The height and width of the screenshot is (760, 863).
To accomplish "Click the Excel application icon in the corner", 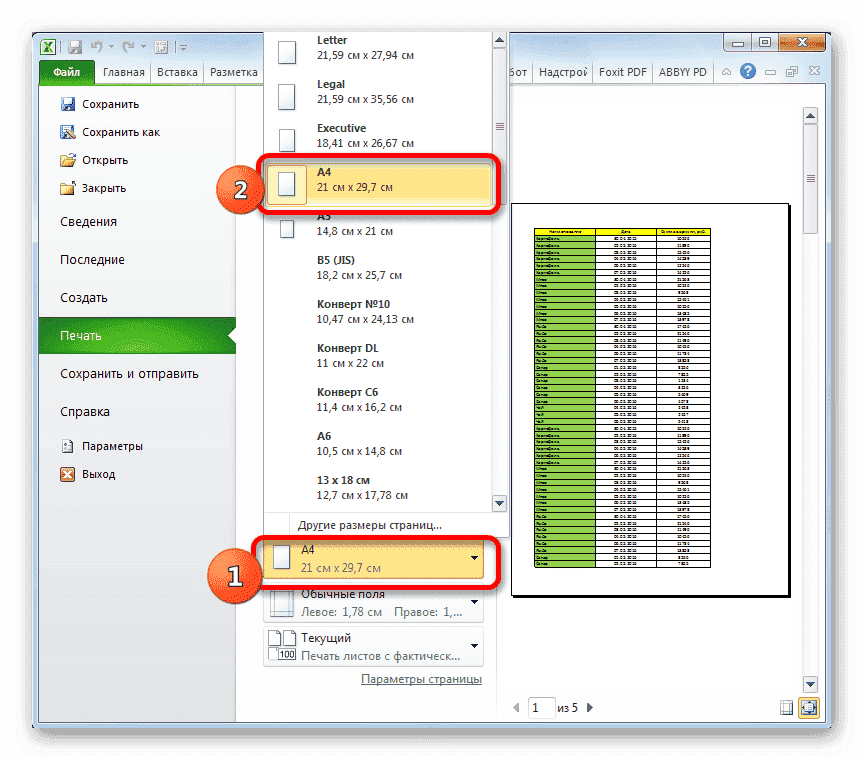I will pyautogui.click(x=47, y=46).
